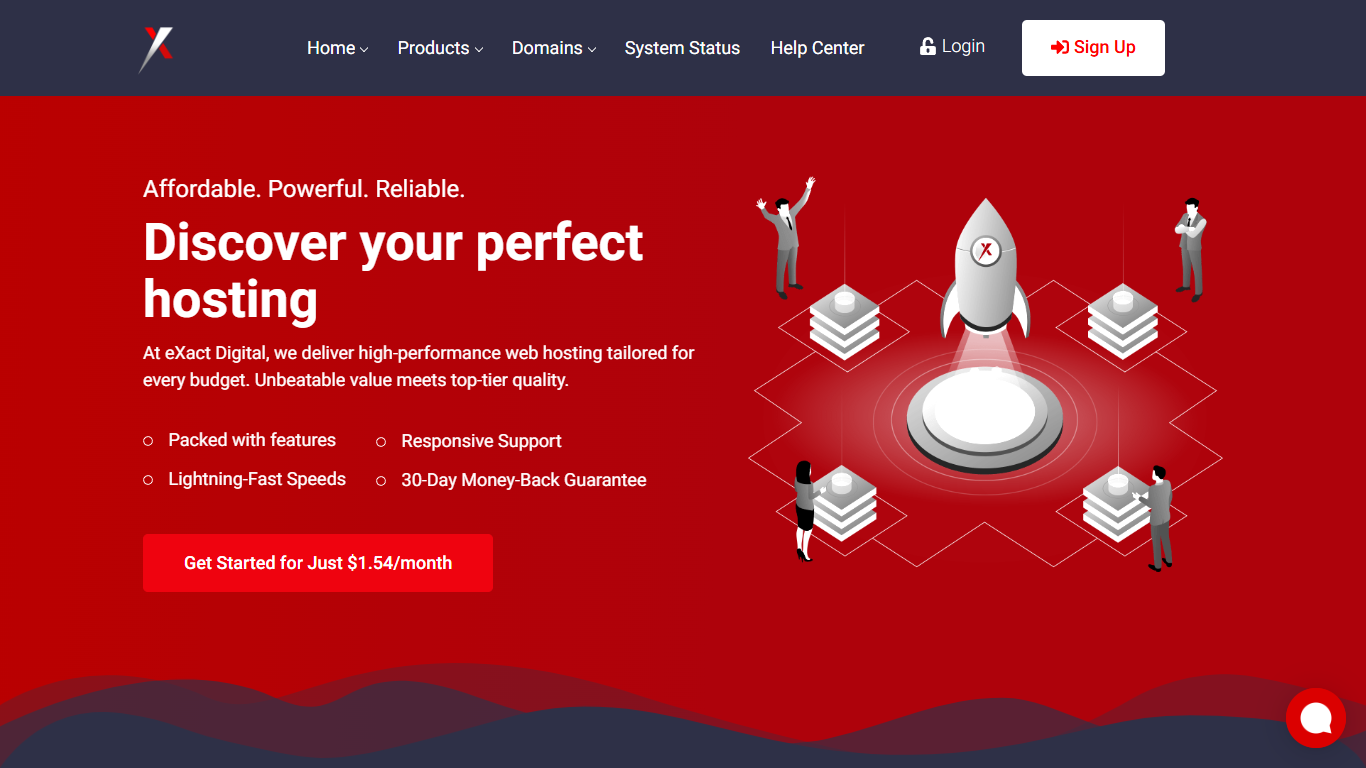
Task: Click the 'Discover your perfect hosting' headline
Action: coord(393,270)
